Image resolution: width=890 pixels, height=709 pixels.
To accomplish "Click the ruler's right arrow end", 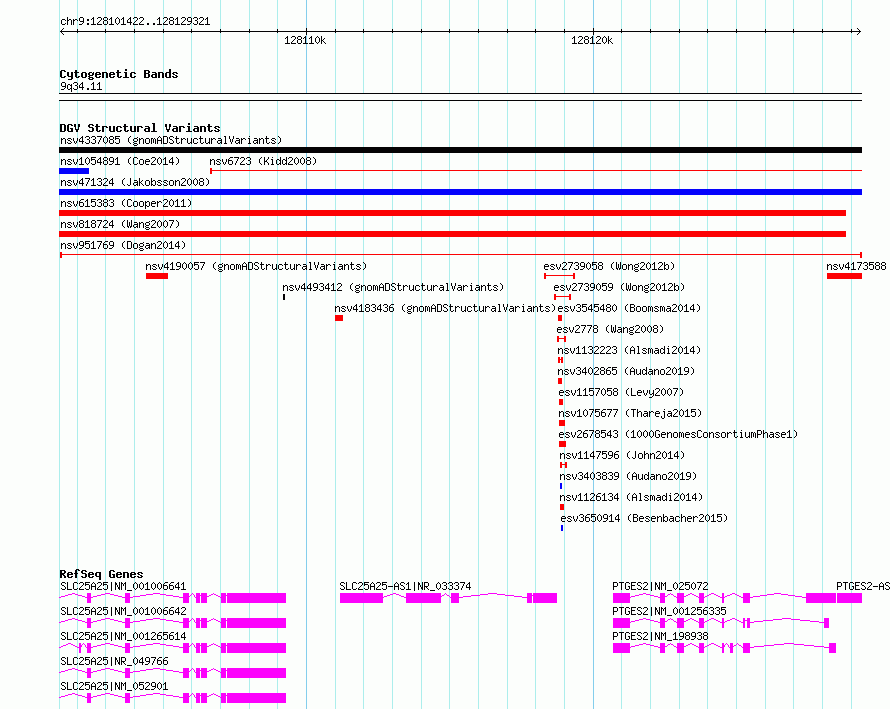I will [x=858, y=31].
